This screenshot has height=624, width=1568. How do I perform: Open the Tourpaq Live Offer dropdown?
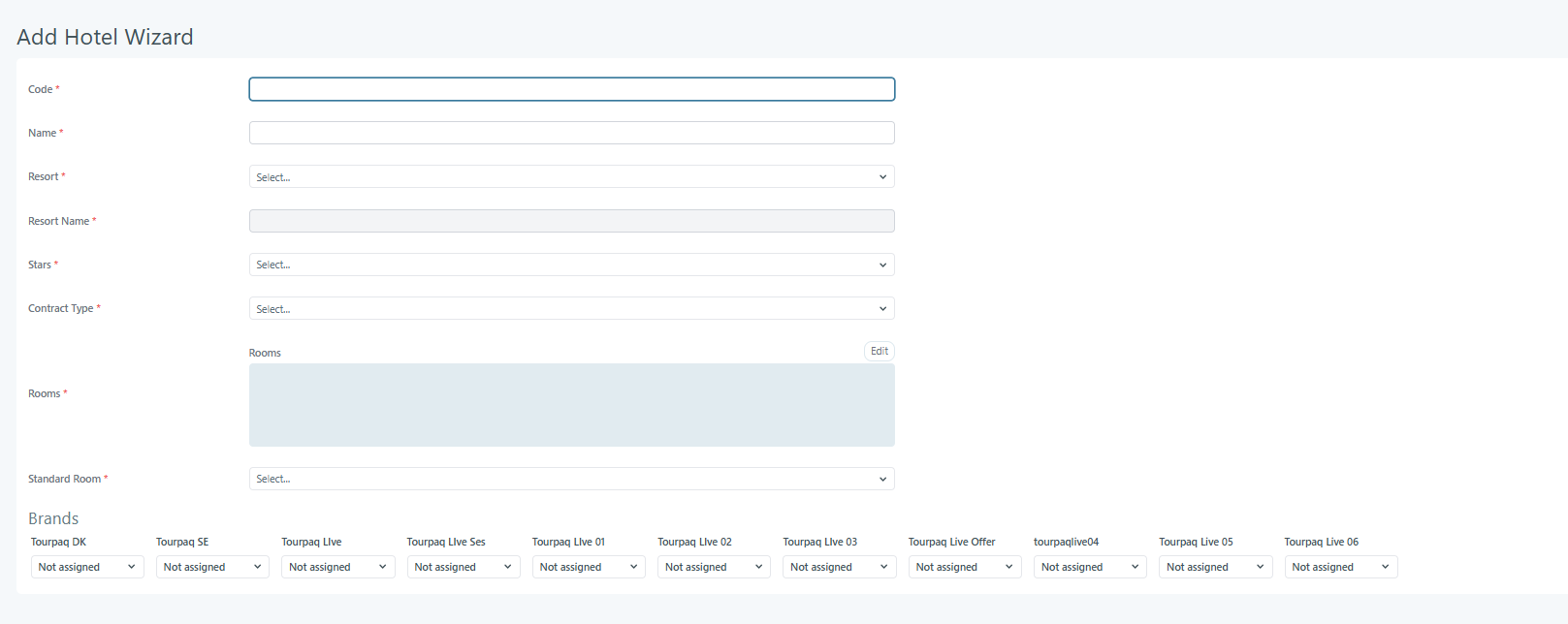[x=965, y=567]
